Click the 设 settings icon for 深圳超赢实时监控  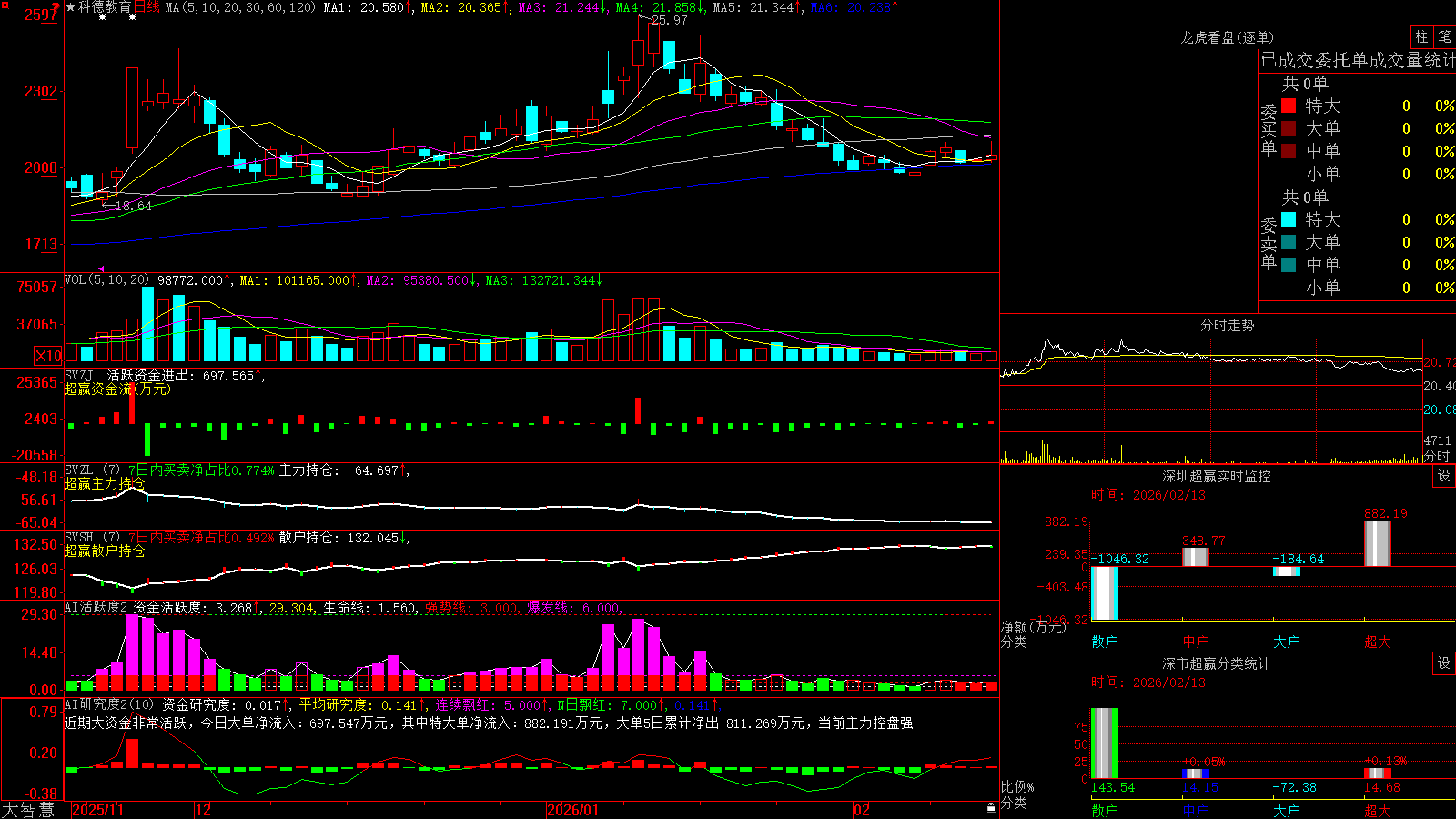click(x=1444, y=476)
